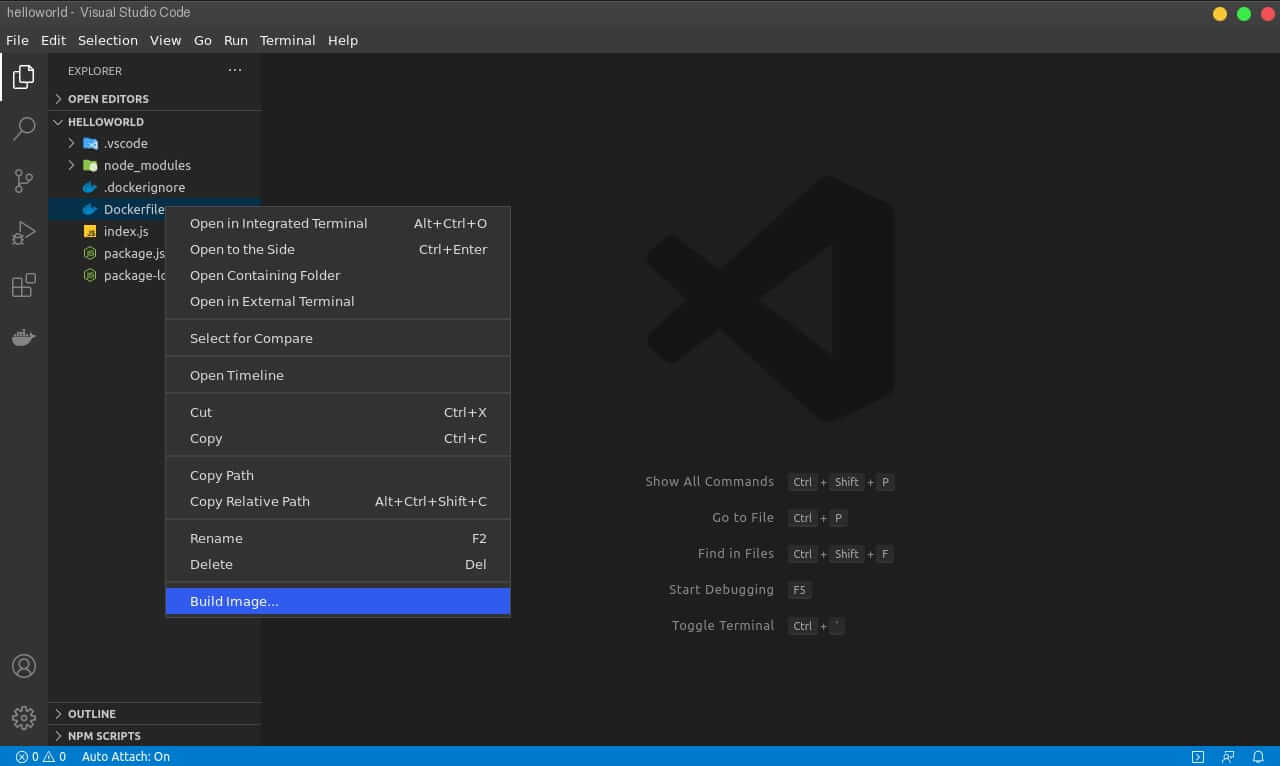Choose Open in External Terminal

tap(338, 301)
